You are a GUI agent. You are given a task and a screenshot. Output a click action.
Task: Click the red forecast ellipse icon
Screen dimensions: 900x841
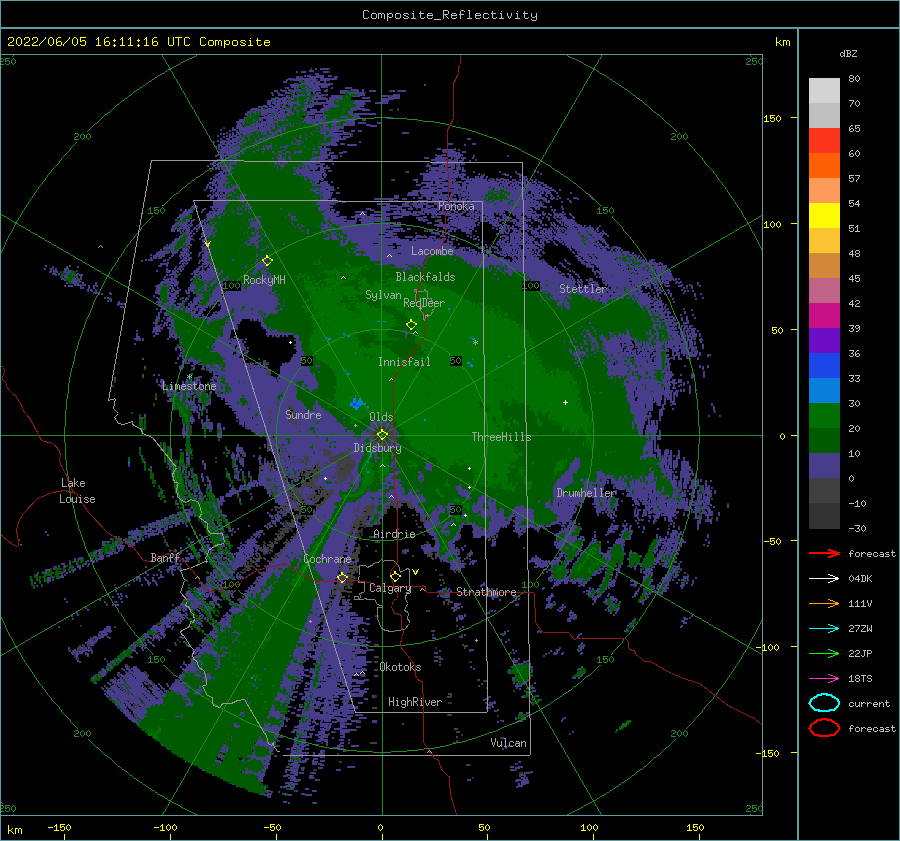click(x=824, y=728)
